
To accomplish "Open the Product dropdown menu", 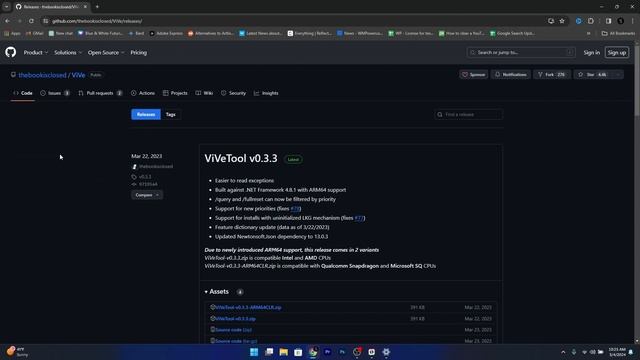I will pyautogui.click(x=36, y=53).
